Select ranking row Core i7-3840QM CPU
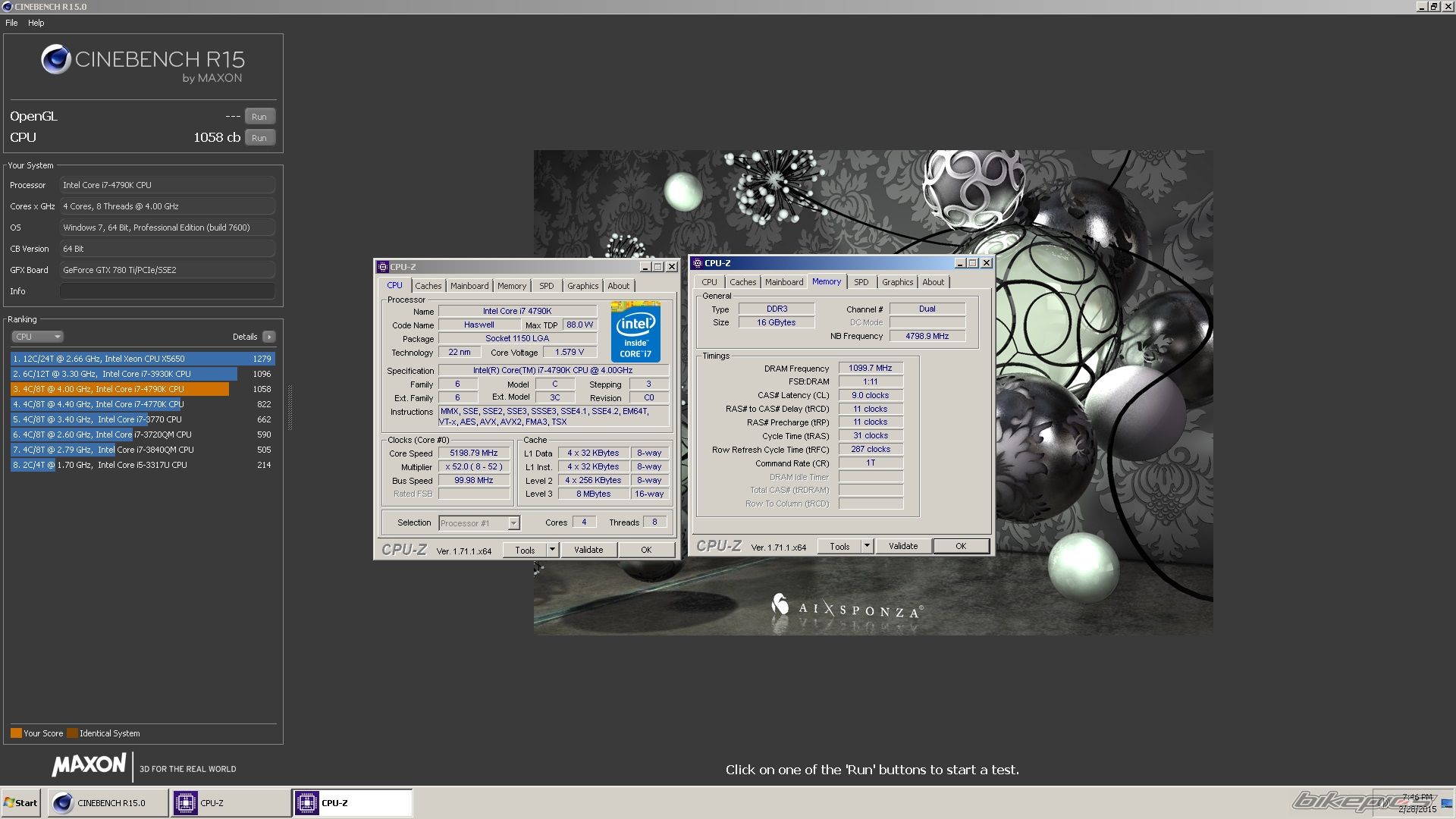This screenshot has height=819, width=1456. 143,450
